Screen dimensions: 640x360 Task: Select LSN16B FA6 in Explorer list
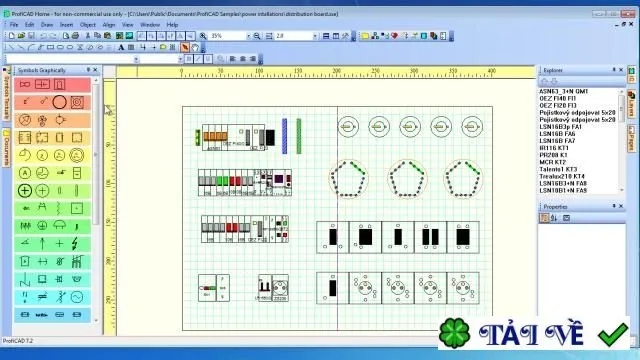click(557, 133)
